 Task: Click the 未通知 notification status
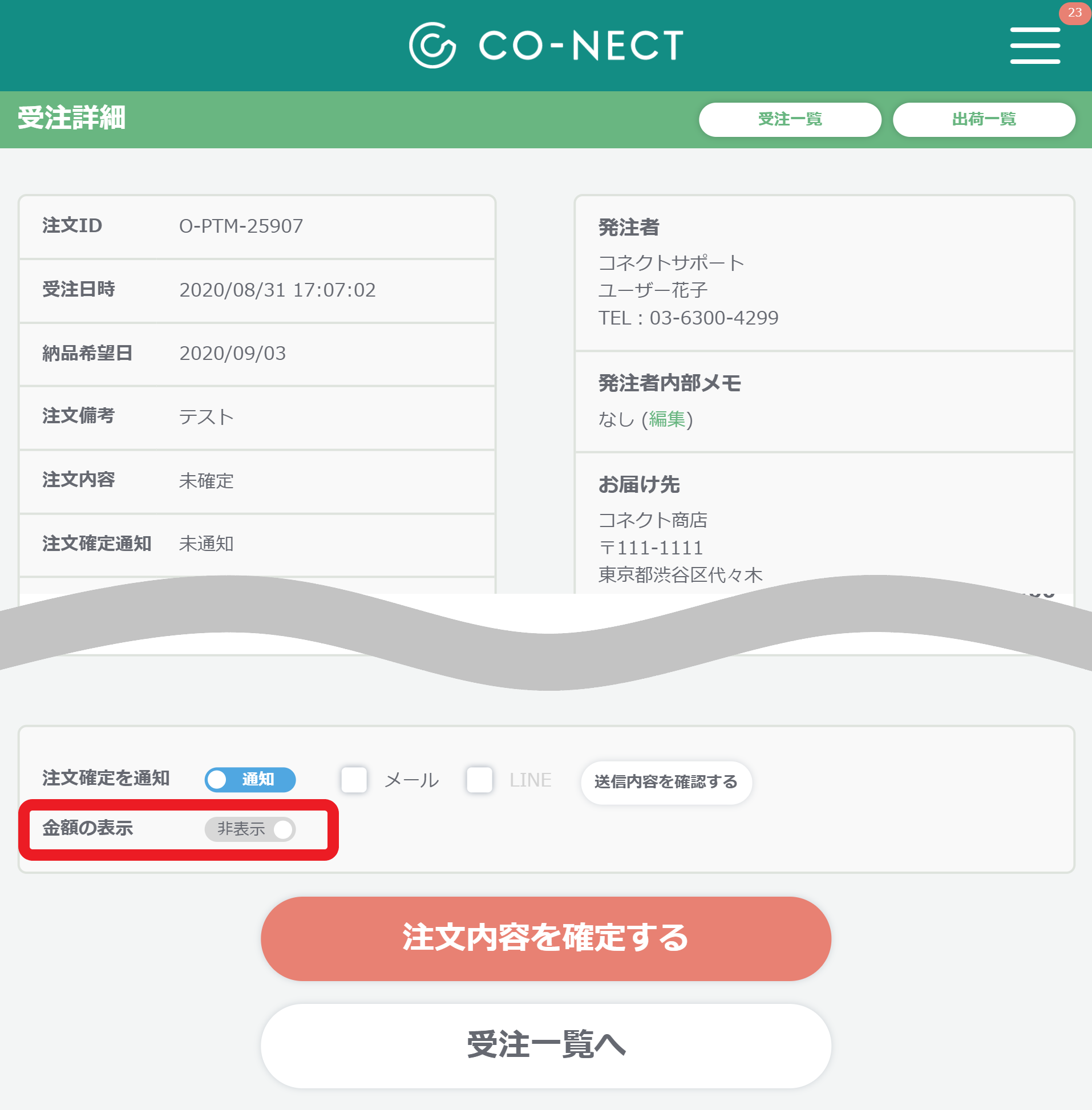click(x=207, y=544)
